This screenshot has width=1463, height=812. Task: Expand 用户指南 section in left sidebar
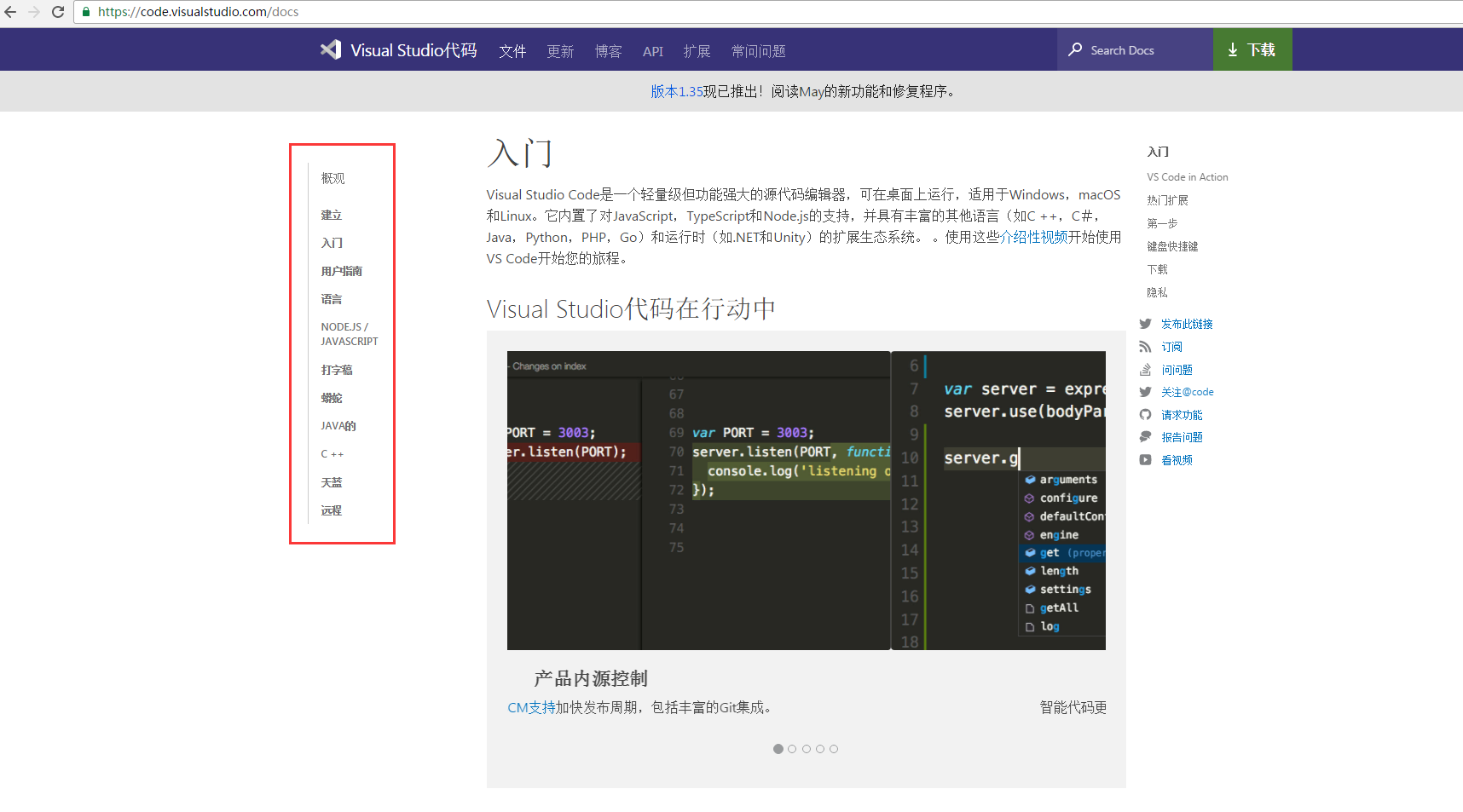coord(341,271)
